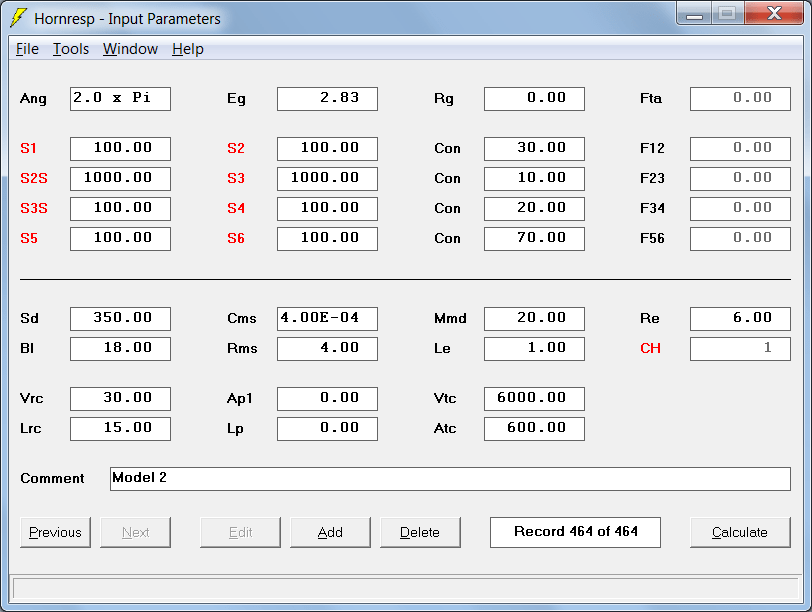Click the Previous record button

point(55,532)
